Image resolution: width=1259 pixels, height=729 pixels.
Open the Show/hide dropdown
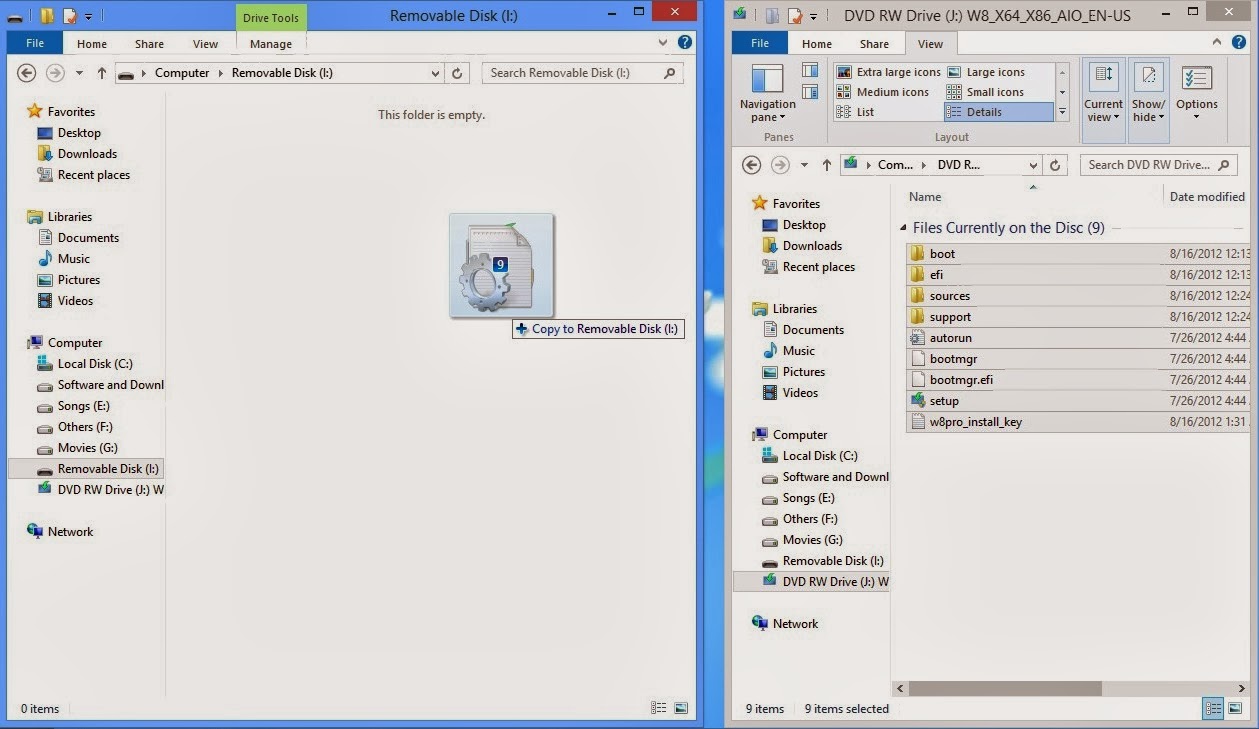pos(1148,94)
